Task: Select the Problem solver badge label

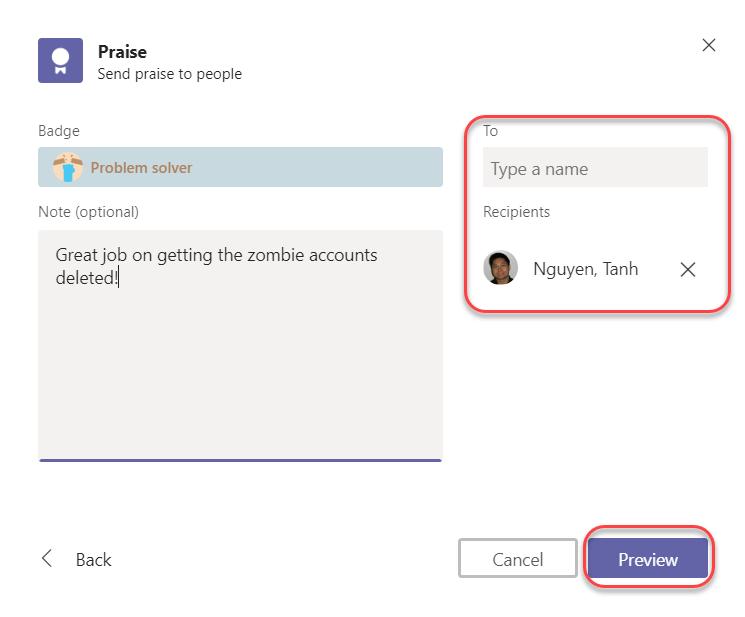Action: pyautogui.click(x=141, y=168)
